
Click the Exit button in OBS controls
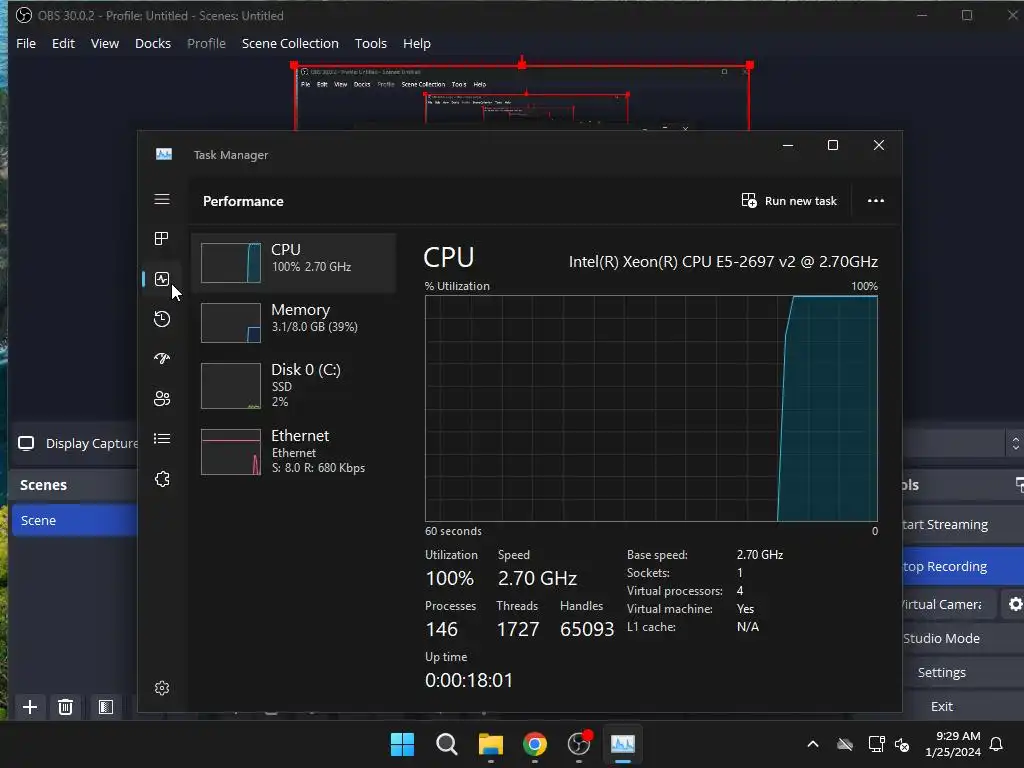coord(963,706)
